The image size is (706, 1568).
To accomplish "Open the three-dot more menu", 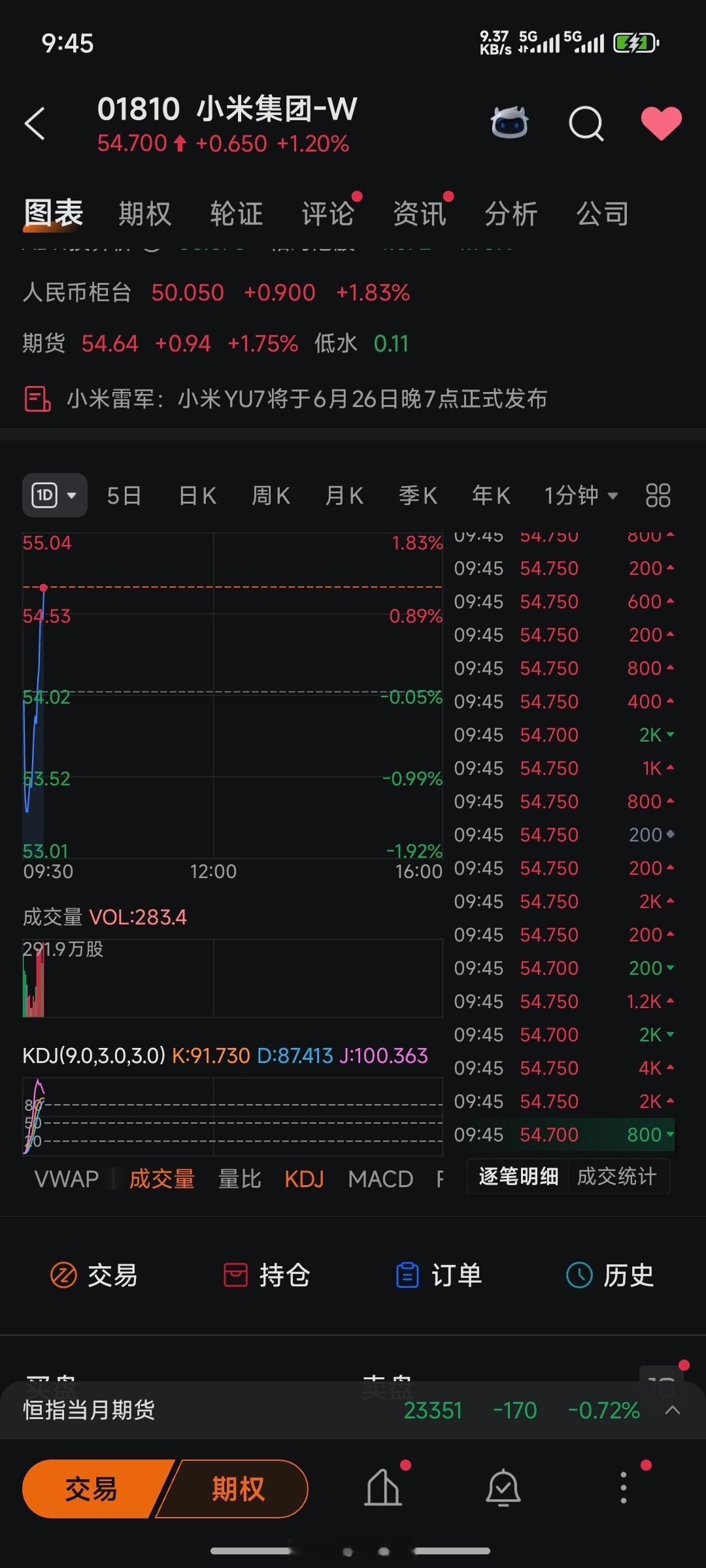I will [624, 1489].
